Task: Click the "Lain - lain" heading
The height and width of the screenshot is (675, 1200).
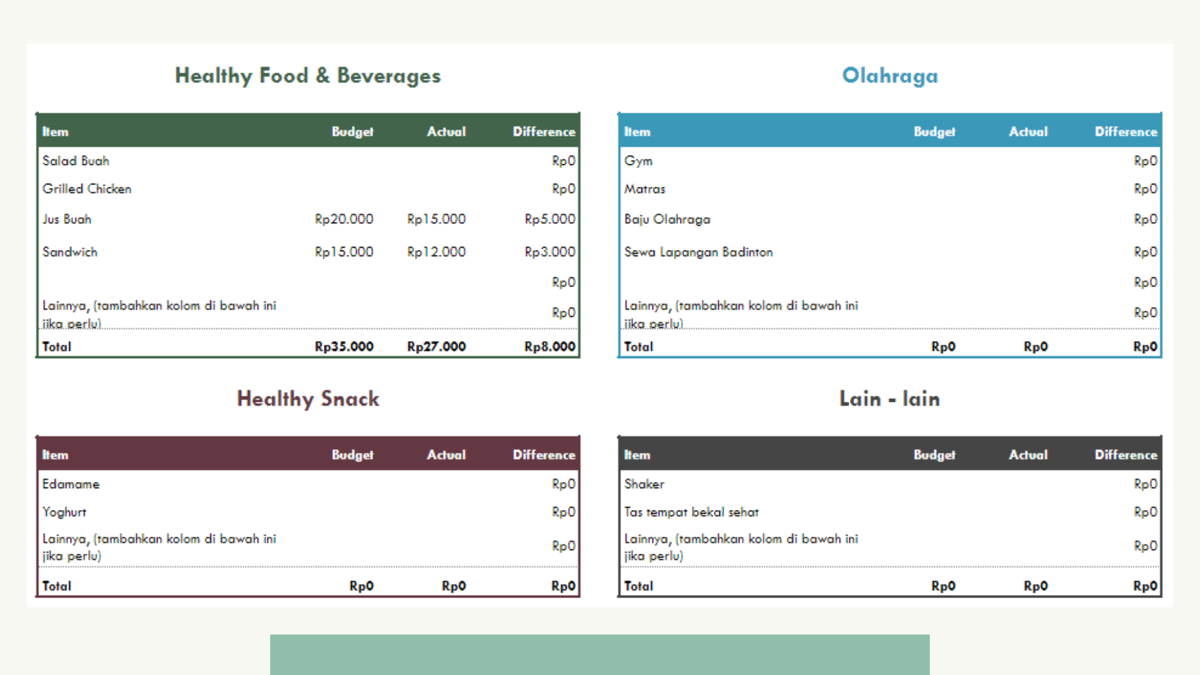Action: click(x=889, y=398)
